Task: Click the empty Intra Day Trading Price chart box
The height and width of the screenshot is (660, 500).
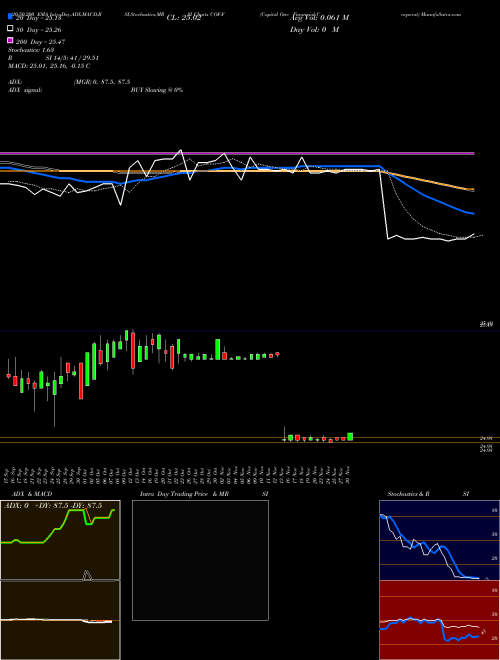Action: click(x=200, y=560)
